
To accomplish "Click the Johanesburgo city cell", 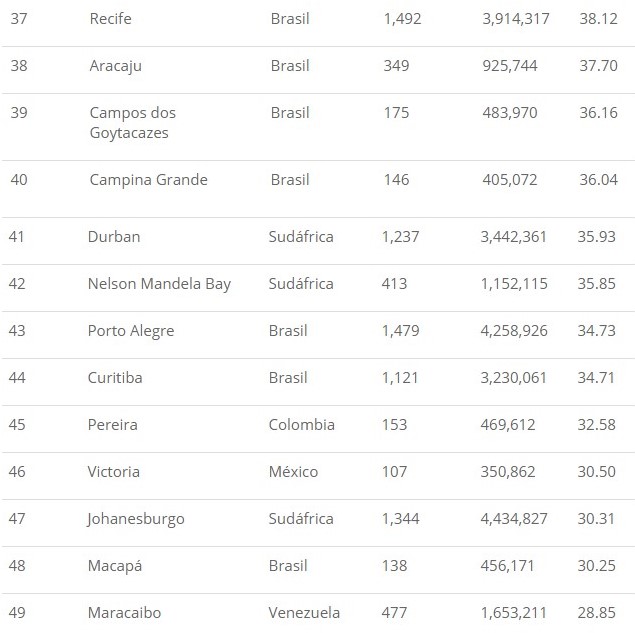I will click(136, 519).
